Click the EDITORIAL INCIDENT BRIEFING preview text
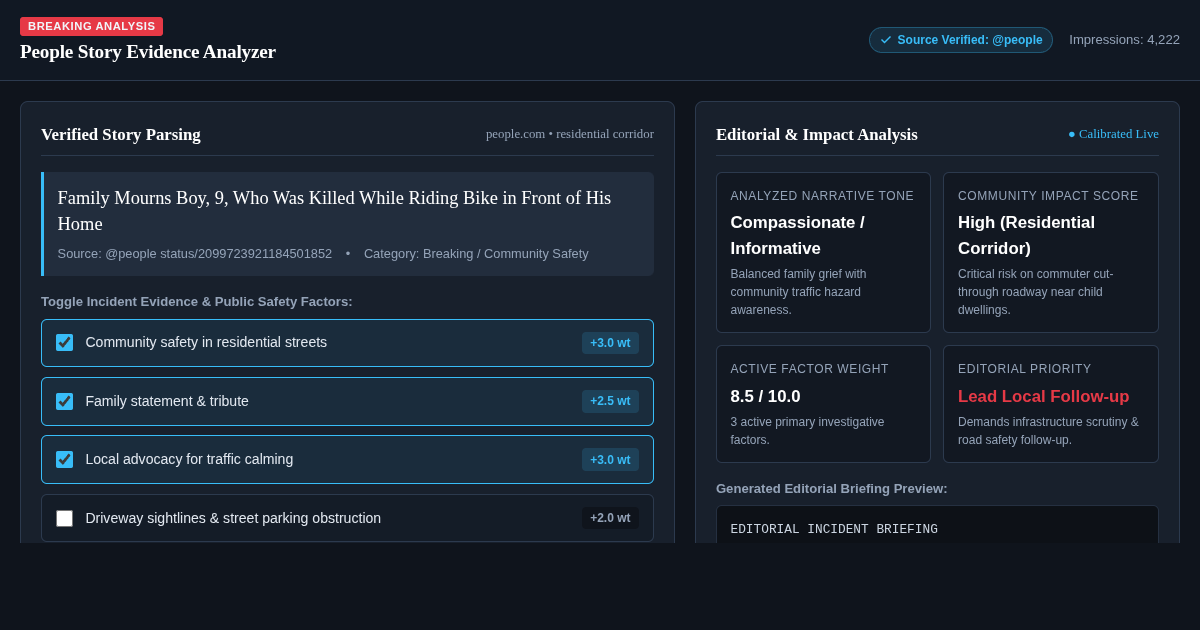Image resolution: width=1200 pixels, height=630 pixels. pos(834,529)
